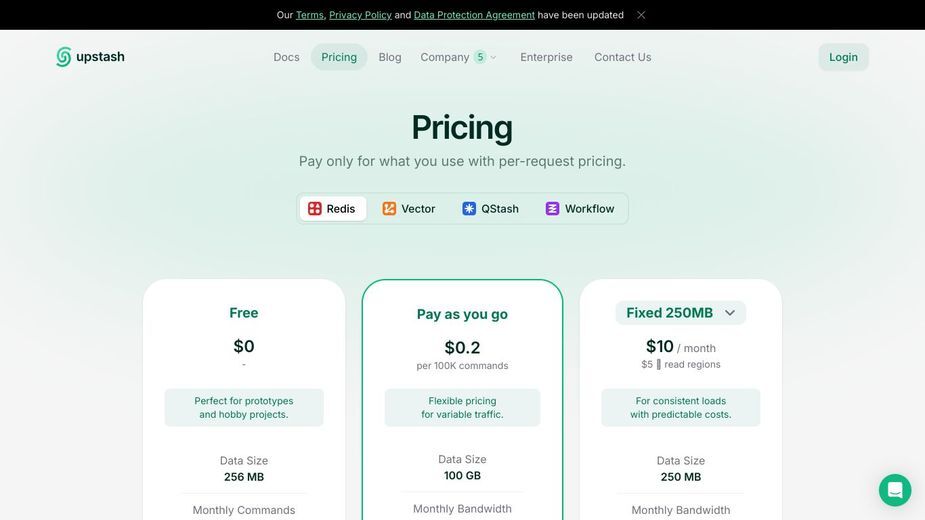Open the Pricing nav item
Image resolution: width=925 pixels, height=520 pixels.
pyautogui.click(x=339, y=57)
